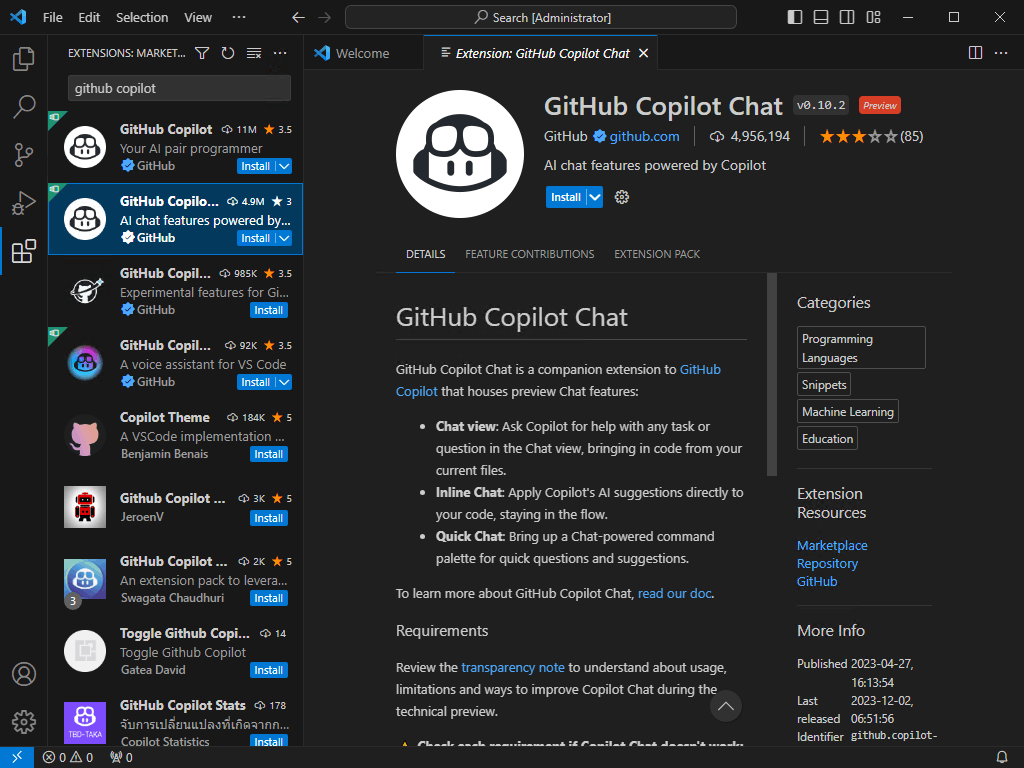Open the Repository resource link

827,564
